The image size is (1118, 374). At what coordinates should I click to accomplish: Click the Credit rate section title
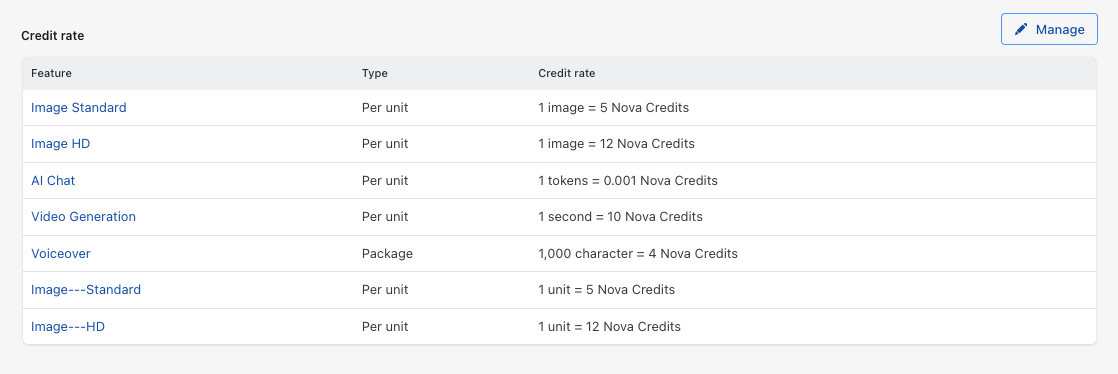(53, 36)
